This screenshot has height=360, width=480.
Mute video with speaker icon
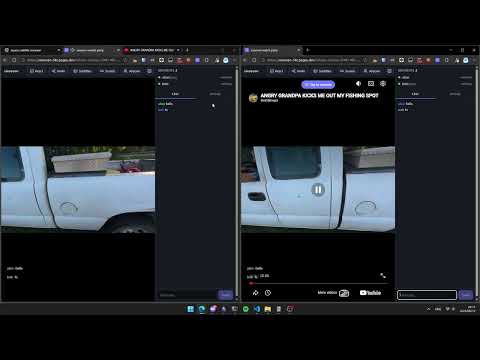(358, 84)
